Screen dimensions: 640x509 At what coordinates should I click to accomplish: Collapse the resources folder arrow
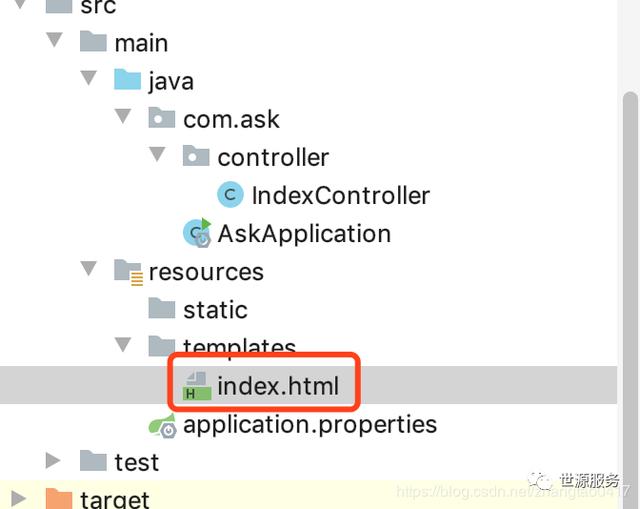click(89, 271)
